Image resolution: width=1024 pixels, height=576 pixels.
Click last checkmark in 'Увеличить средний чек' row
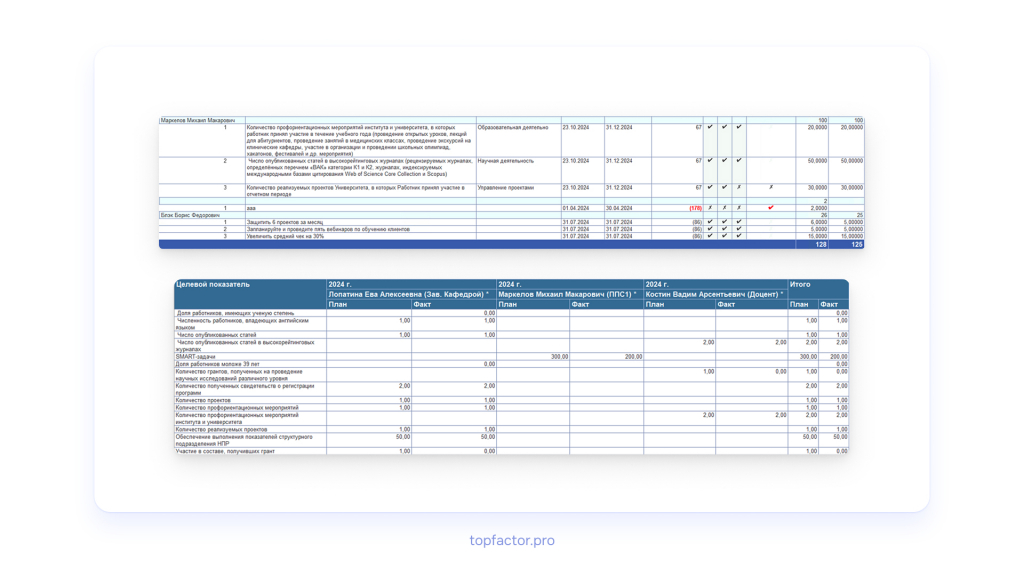click(x=739, y=236)
